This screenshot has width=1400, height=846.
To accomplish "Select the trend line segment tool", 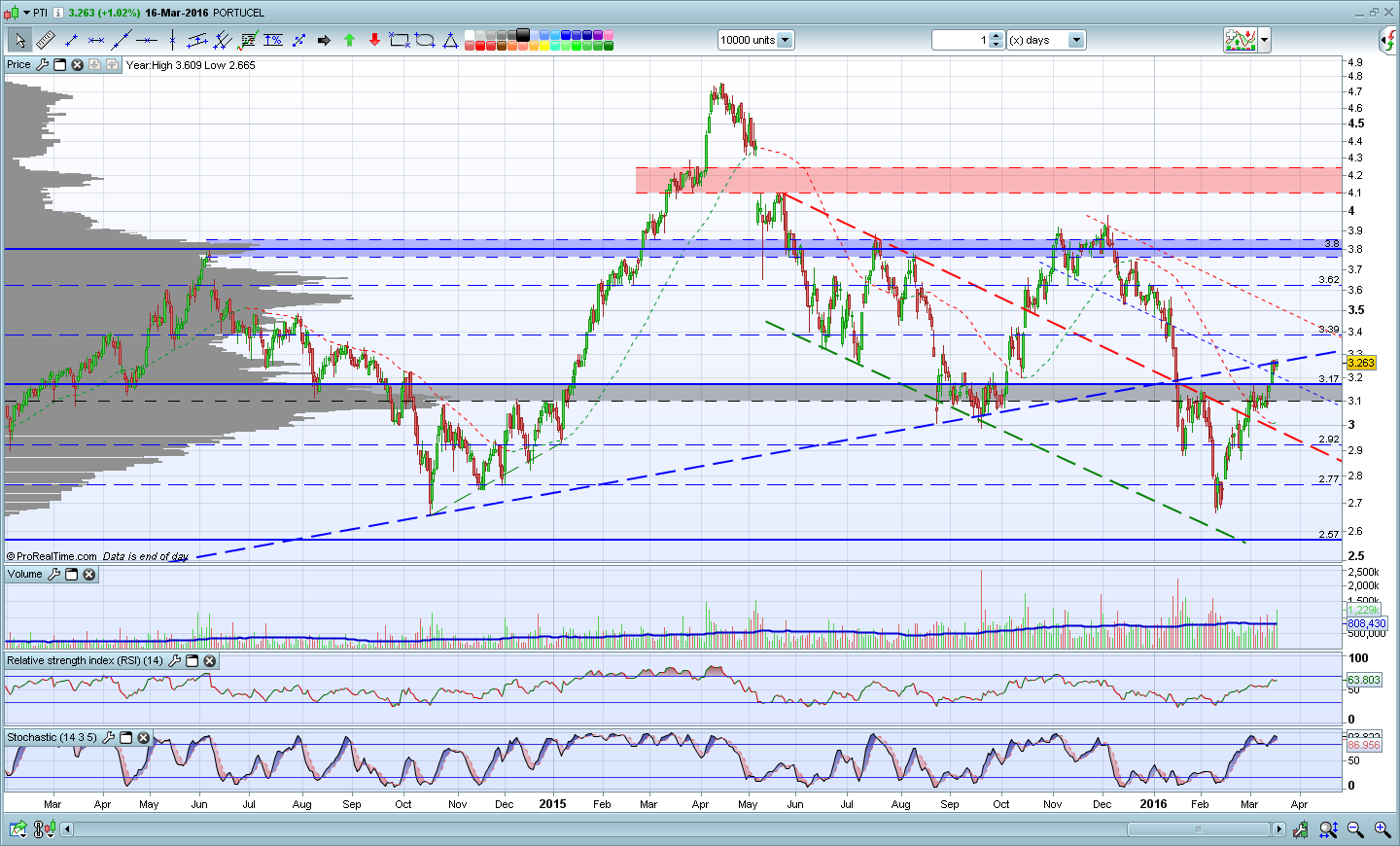I will click(71, 40).
